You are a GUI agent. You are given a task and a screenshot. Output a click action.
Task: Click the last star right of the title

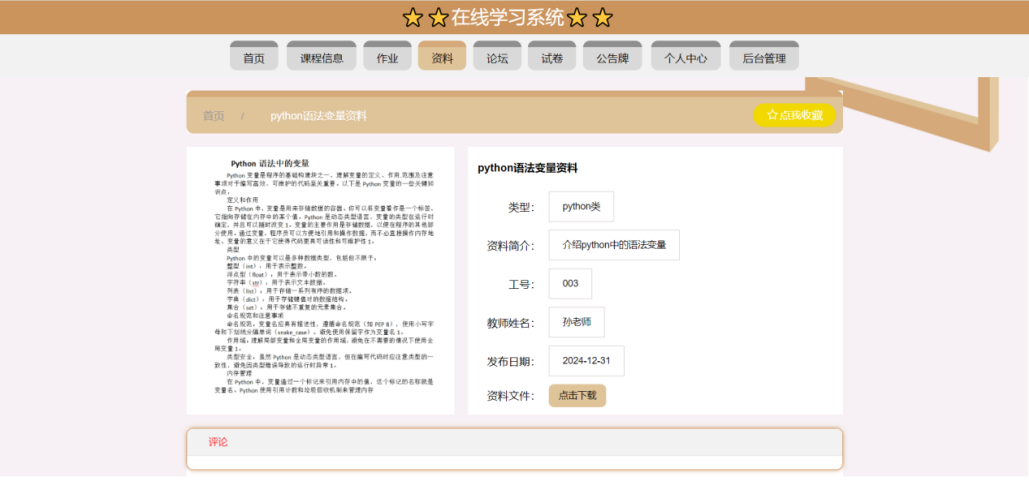point(602,17)
